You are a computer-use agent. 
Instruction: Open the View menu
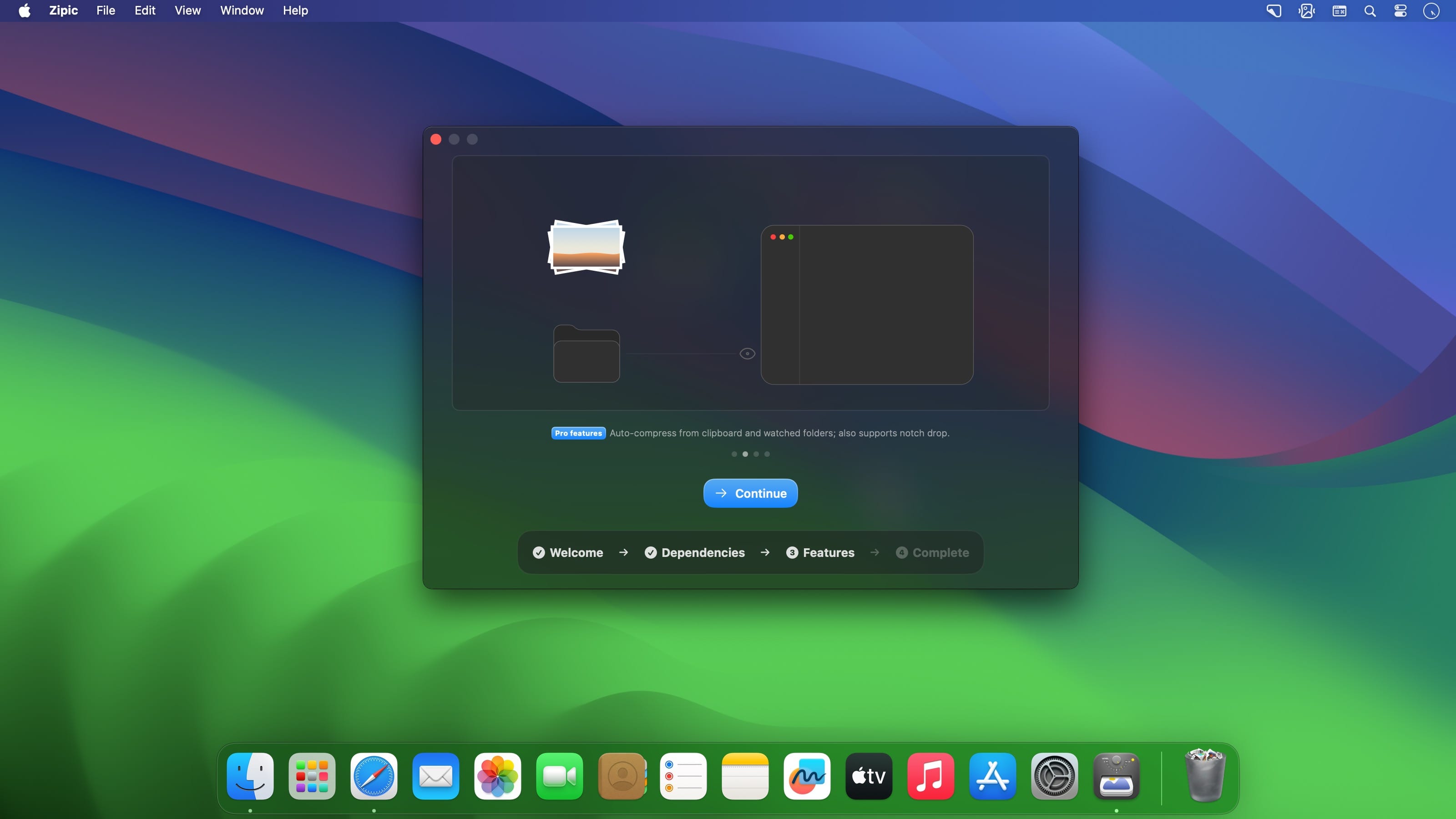[187, 11]
